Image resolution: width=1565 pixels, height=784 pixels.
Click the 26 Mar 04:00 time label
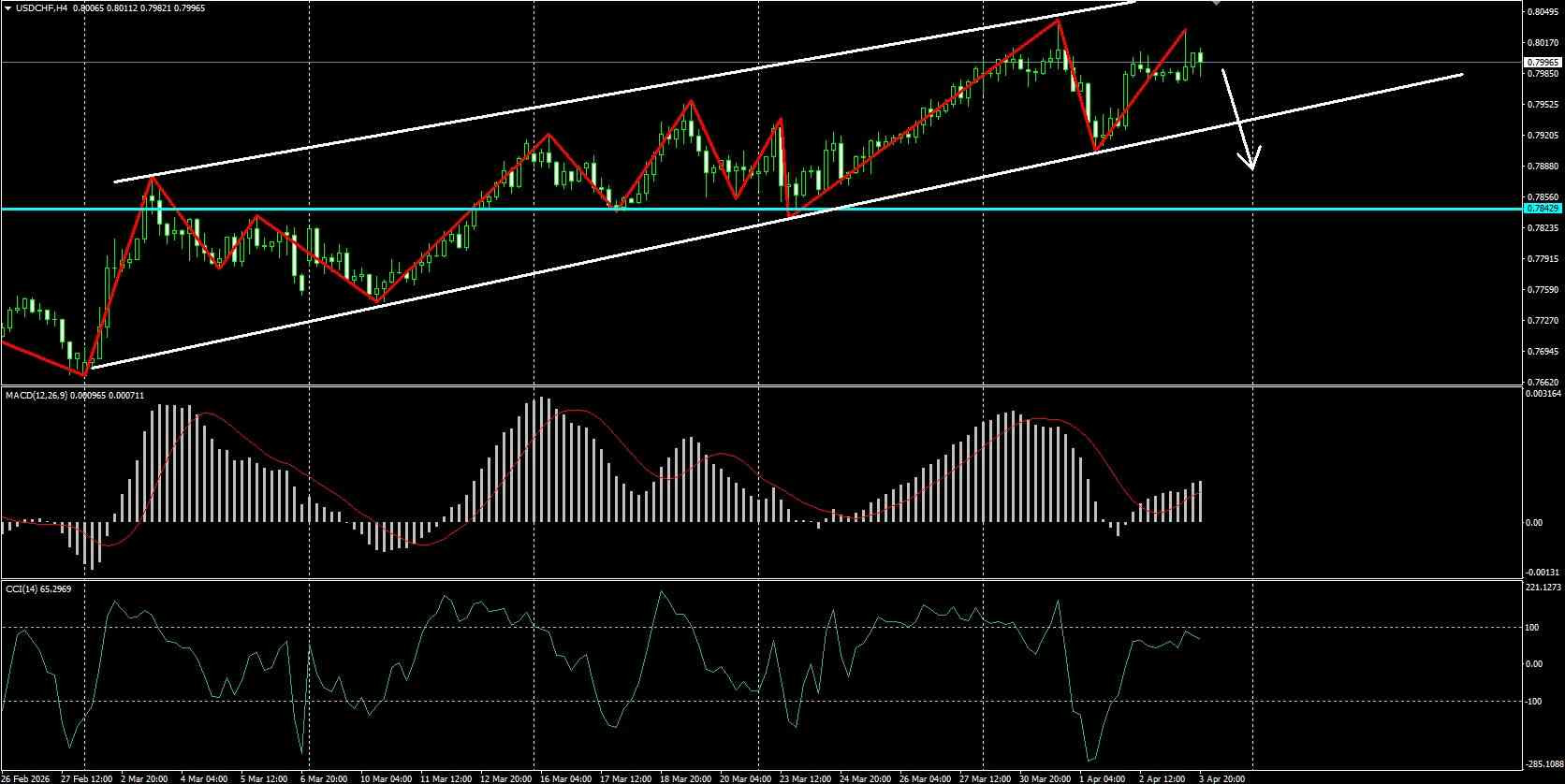(x=925, y=777)
